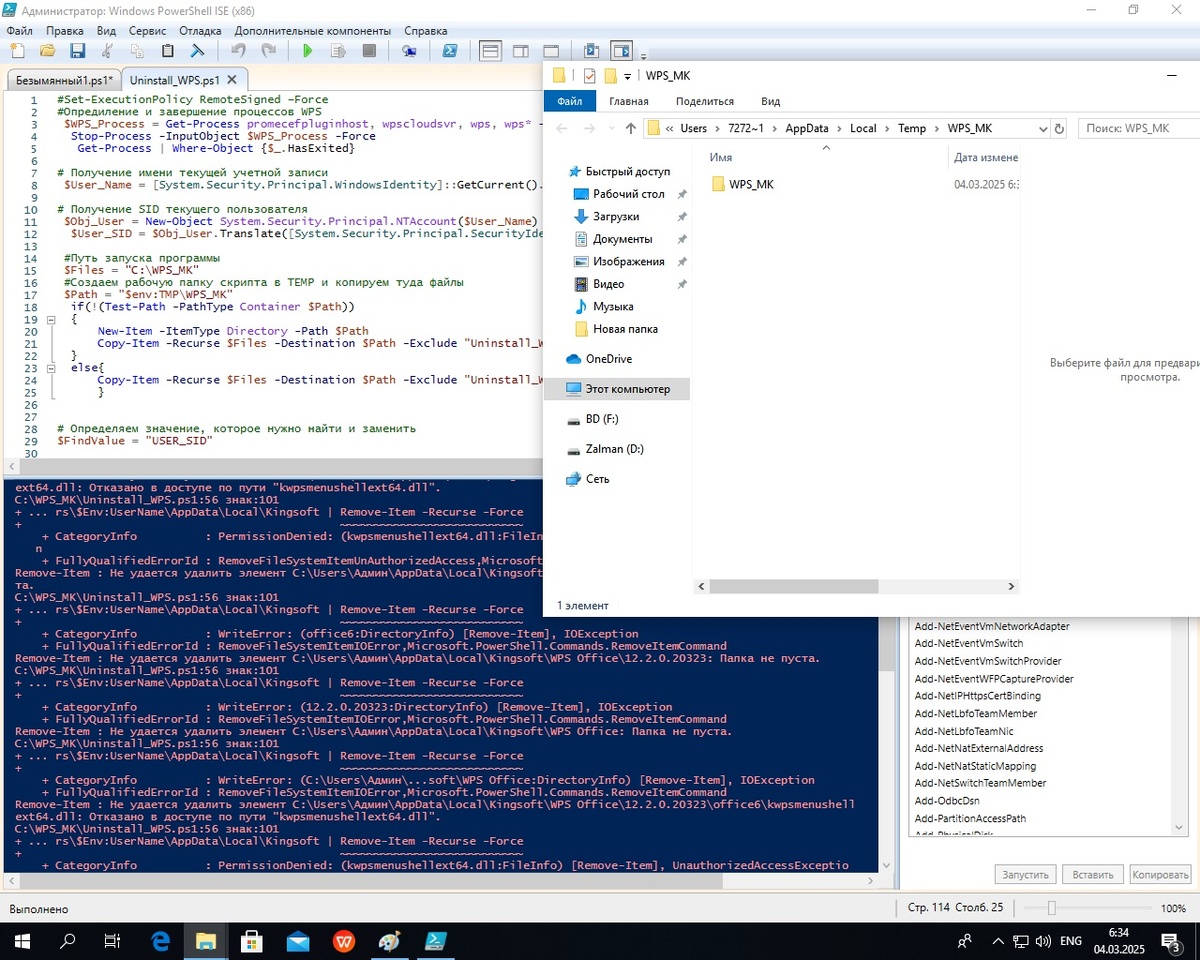Collapse the if block at line 19

[x=50, y=319]
